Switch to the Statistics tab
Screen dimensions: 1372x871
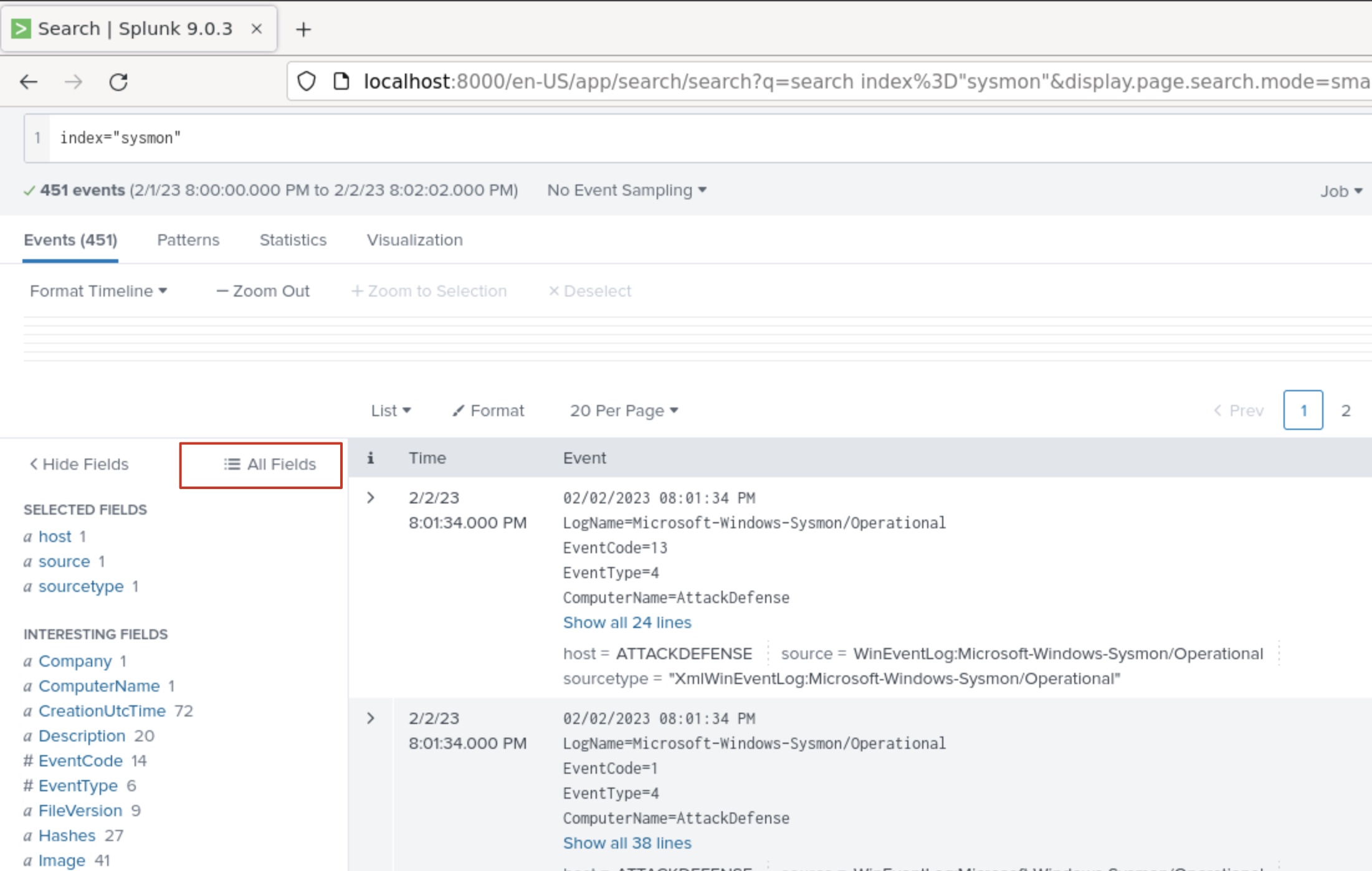(293, 240)
